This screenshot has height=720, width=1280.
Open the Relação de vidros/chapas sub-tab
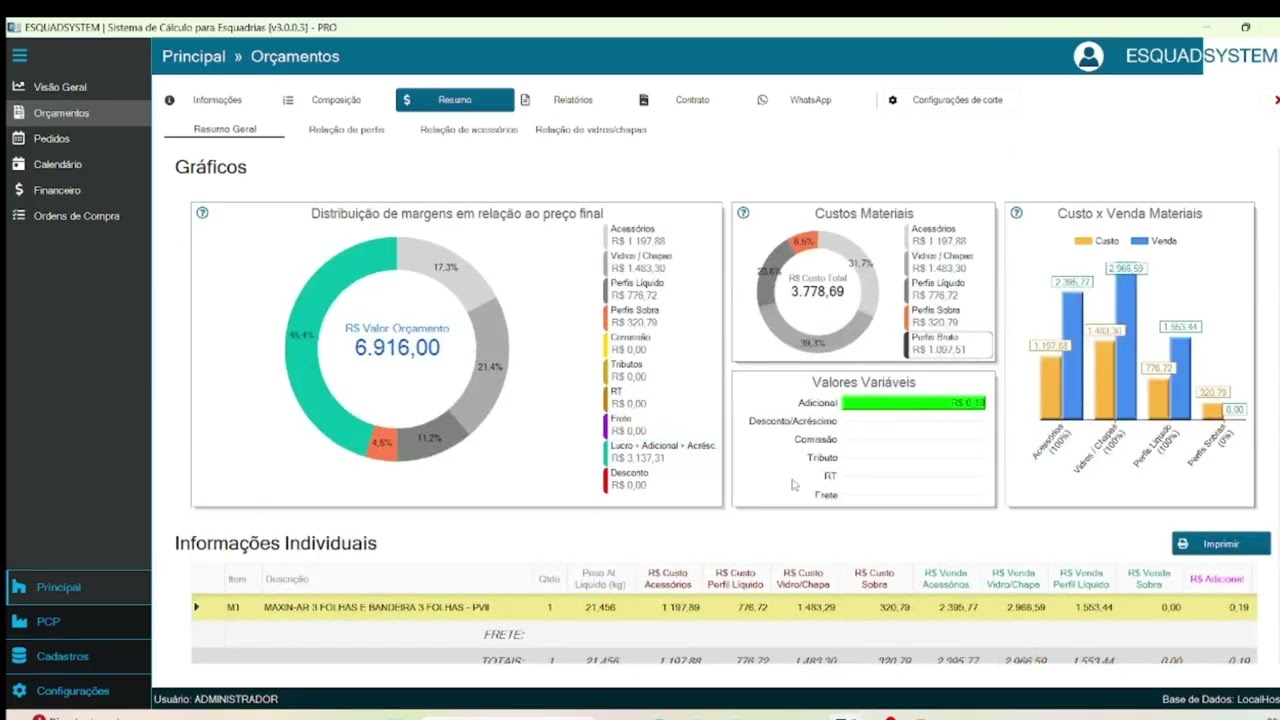pos(591,130)
